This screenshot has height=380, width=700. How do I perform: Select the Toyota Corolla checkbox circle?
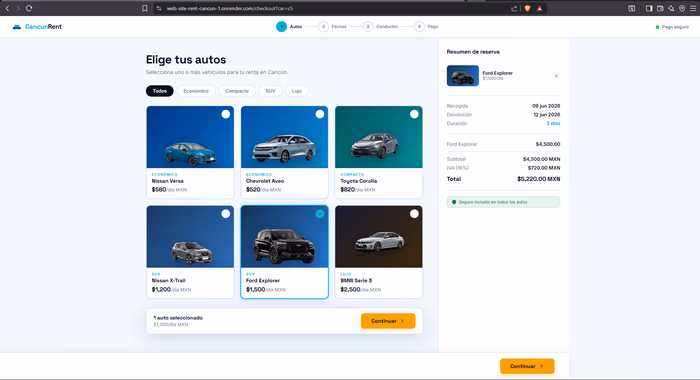pos(414,114)
